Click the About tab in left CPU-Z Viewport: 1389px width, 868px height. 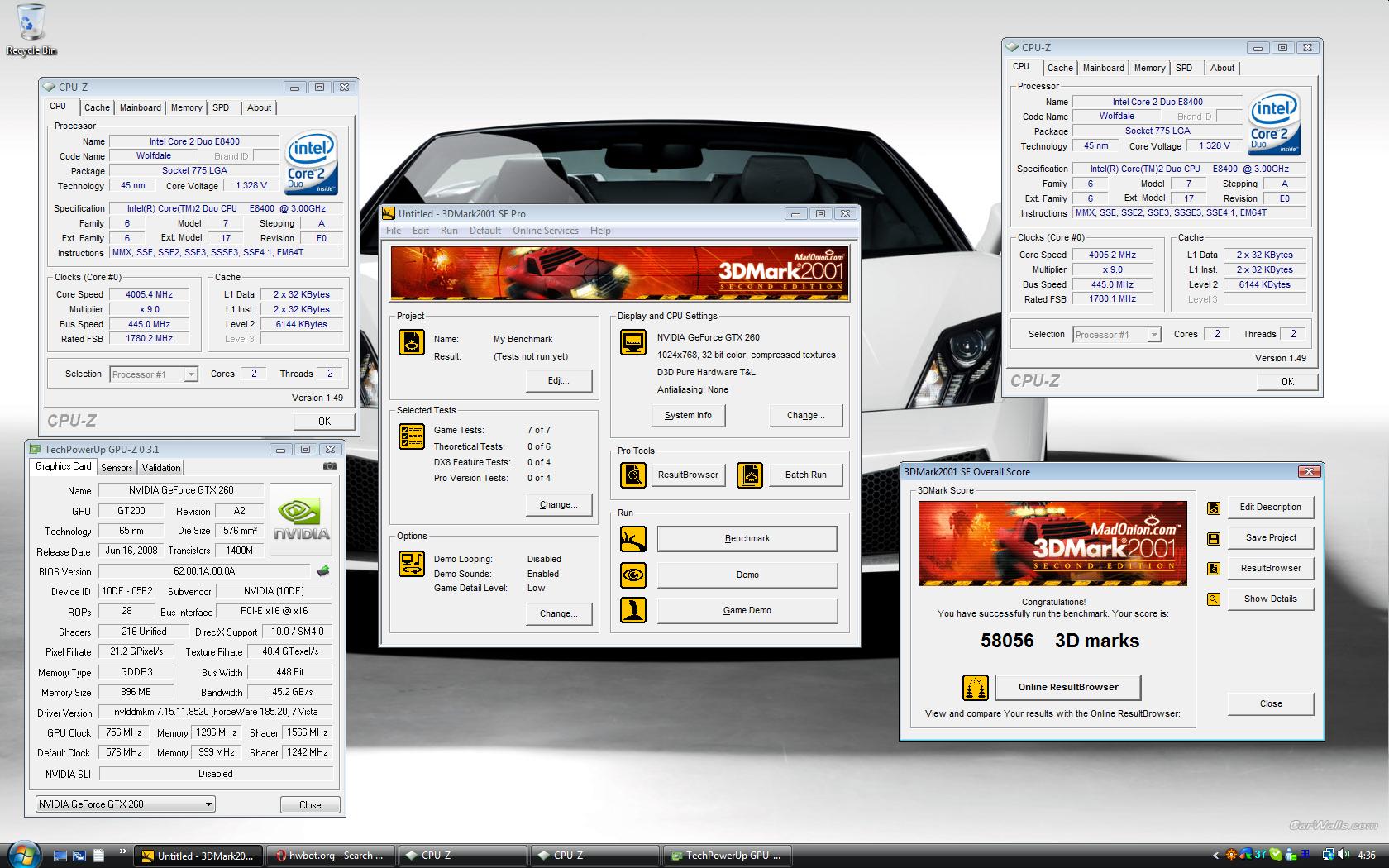259,107
